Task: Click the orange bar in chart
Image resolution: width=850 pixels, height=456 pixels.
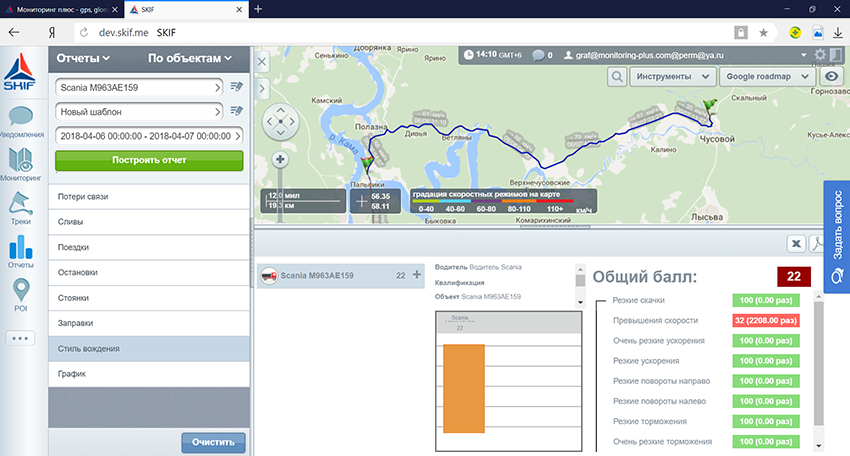Action: (x=463, y=388)
